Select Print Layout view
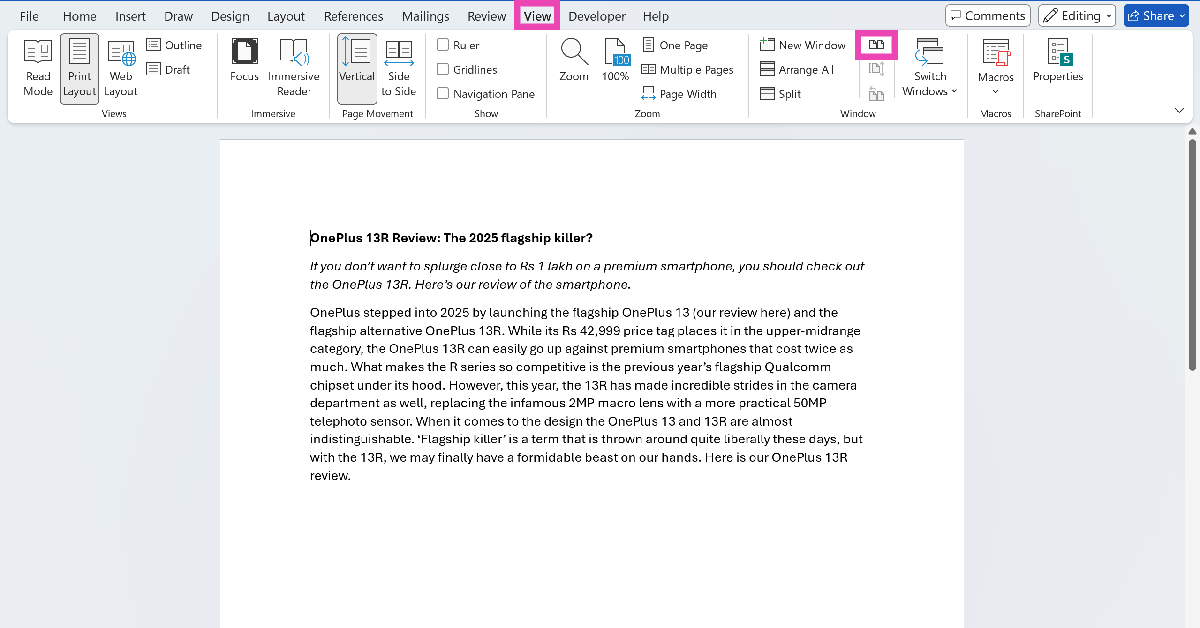 coord(79,69)
